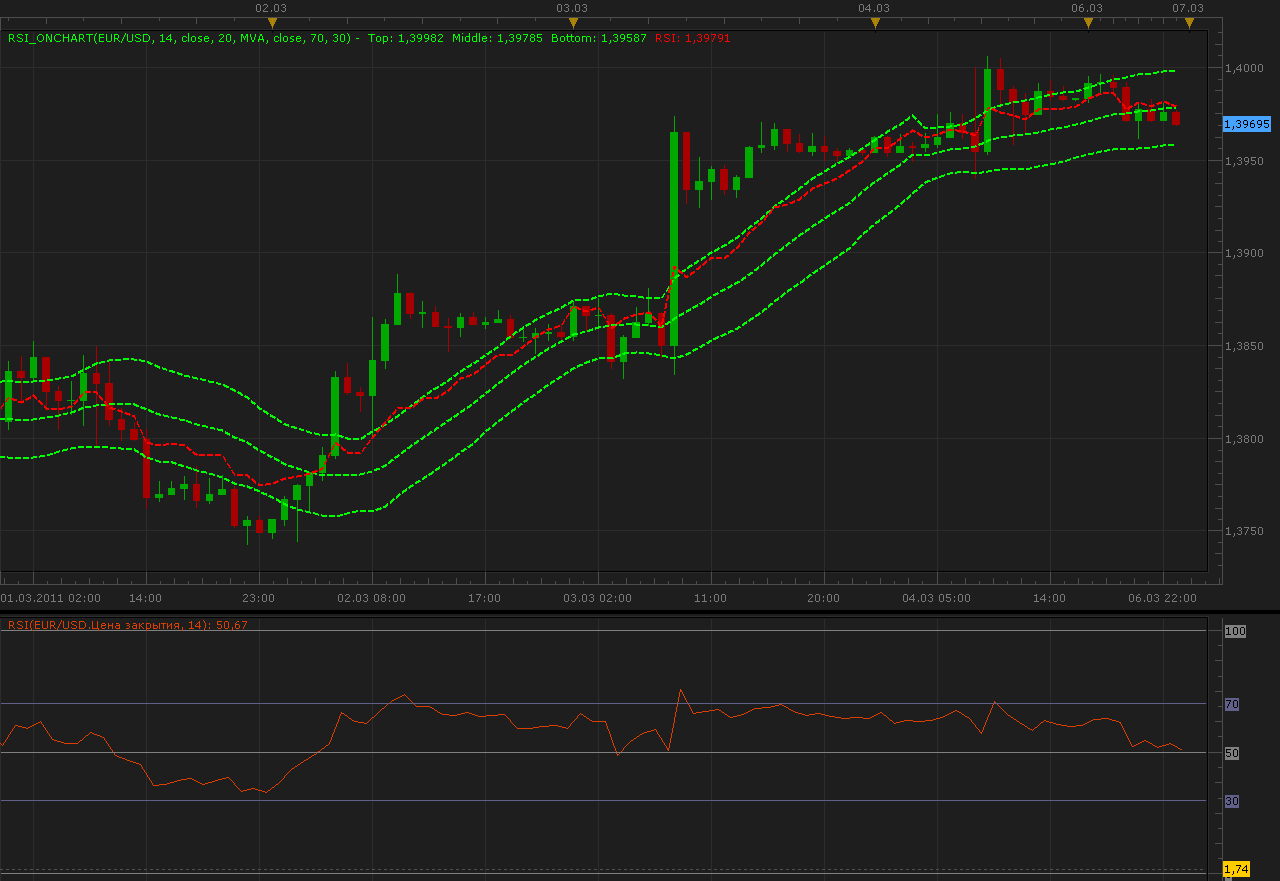This screenshot has width=1280, height=881.
Task: Click the RSI overbought level label 70
Action: (x=1232, y=704)
